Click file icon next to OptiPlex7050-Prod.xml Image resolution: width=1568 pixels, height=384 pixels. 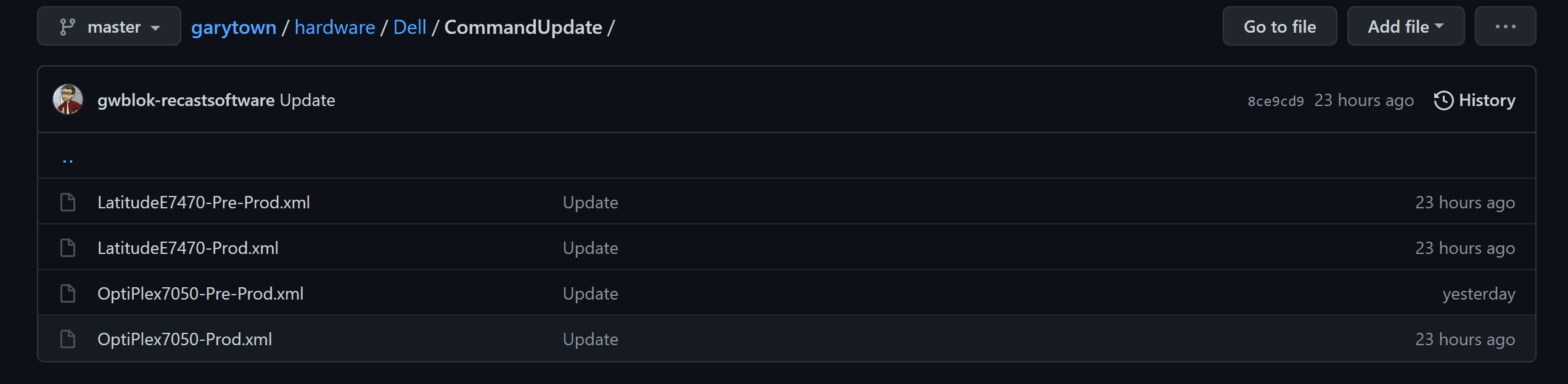coord(68,339)
